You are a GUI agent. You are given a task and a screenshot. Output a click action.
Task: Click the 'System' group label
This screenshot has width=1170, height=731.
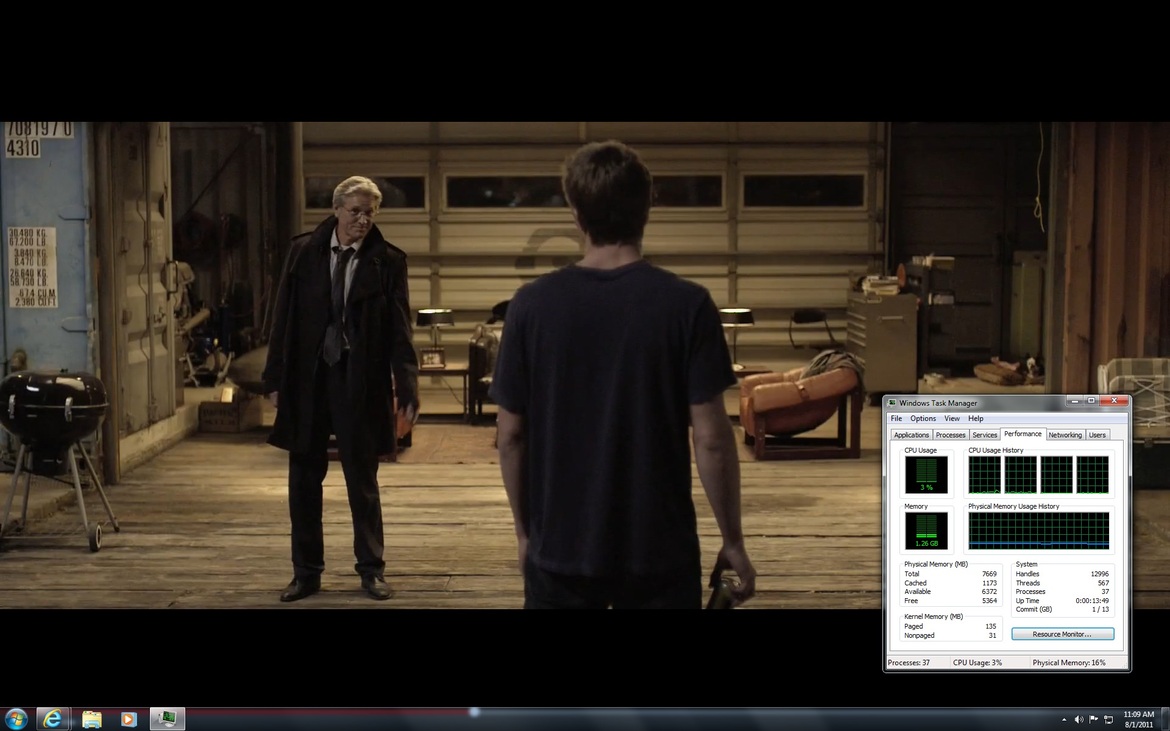(1026, 565)
